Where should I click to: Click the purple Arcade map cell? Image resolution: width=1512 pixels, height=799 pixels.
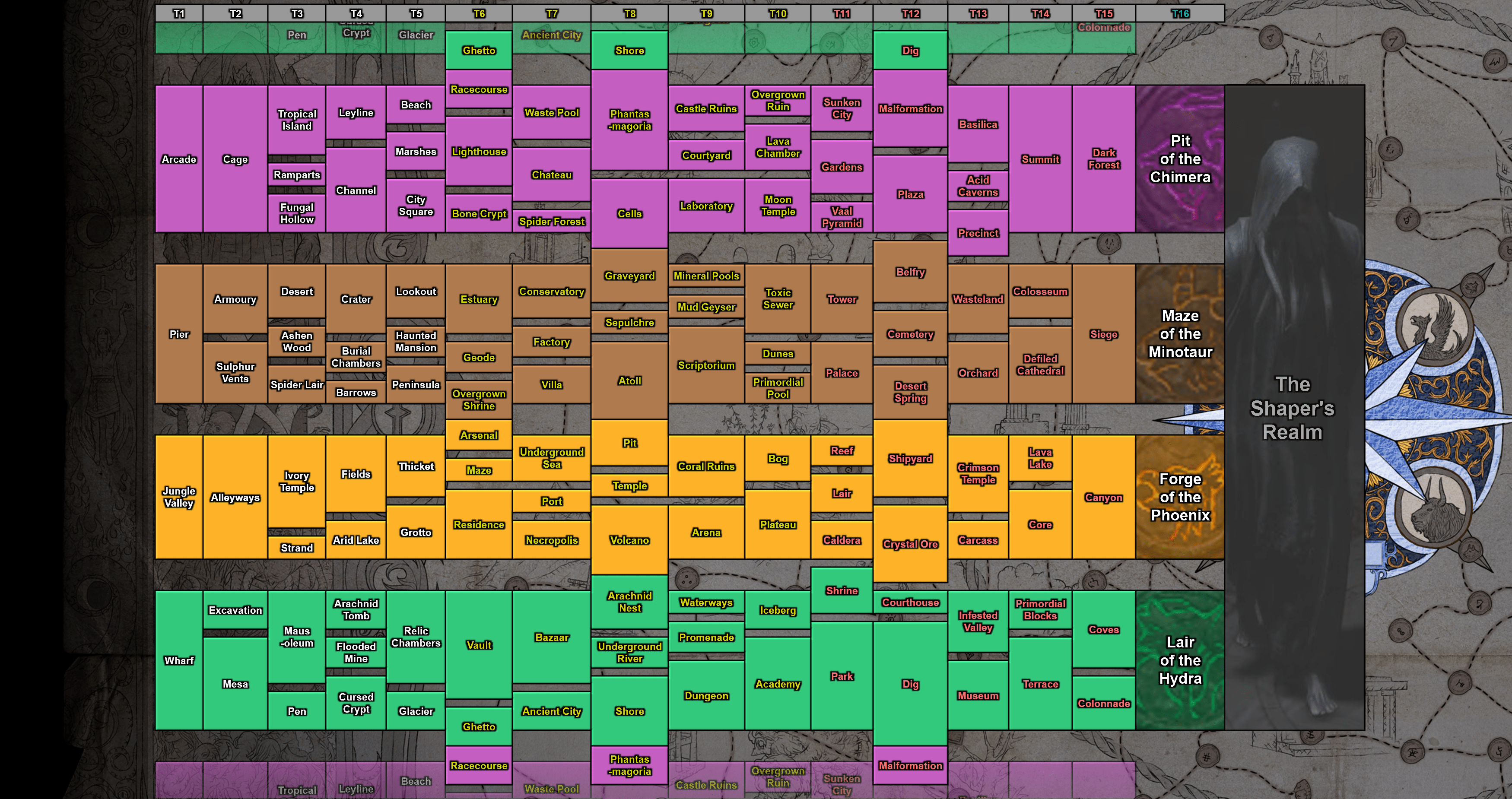click(179, 159)
